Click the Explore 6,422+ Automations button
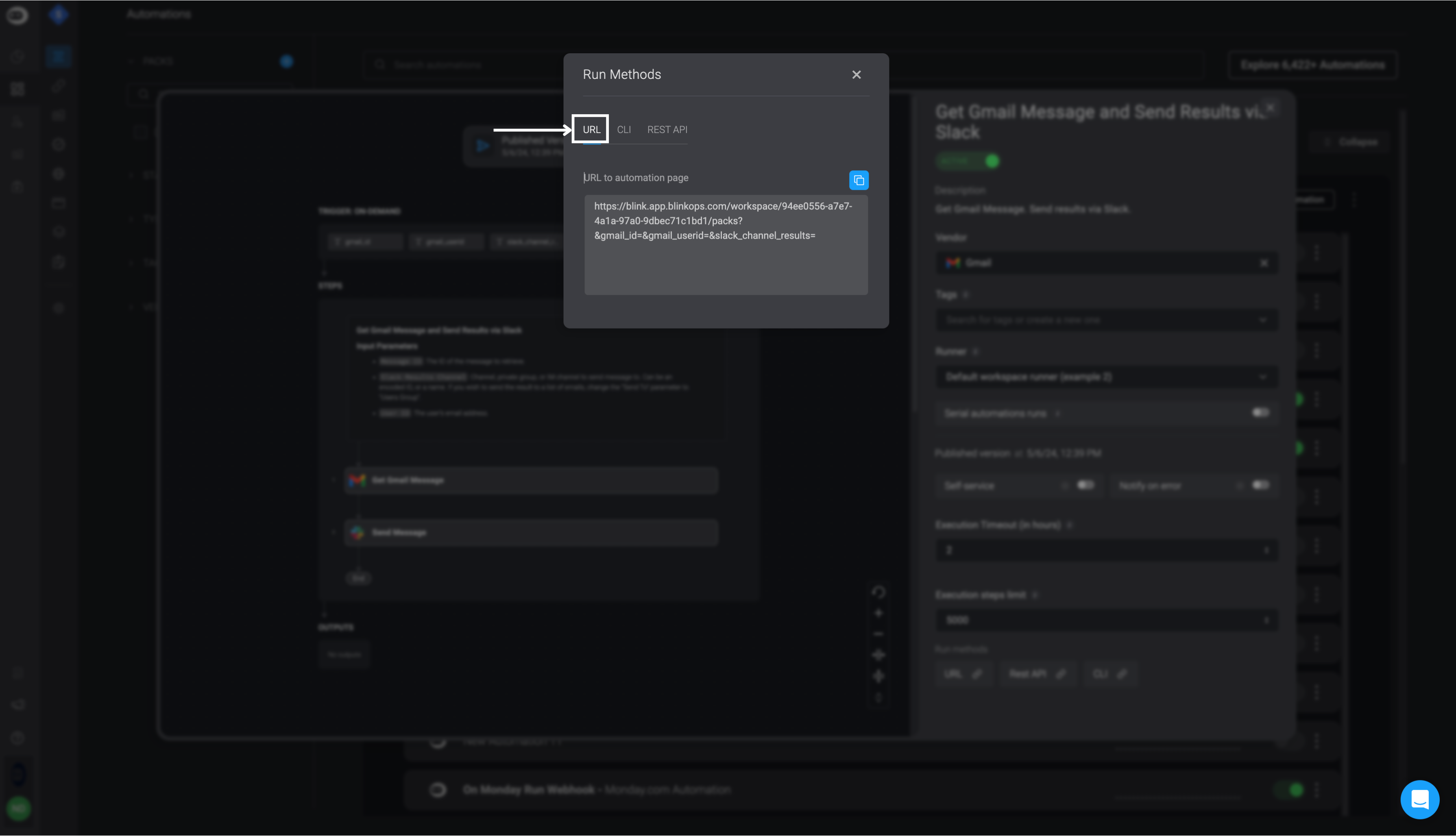Screen dimensions: 1456x836 pos(1312,65)
